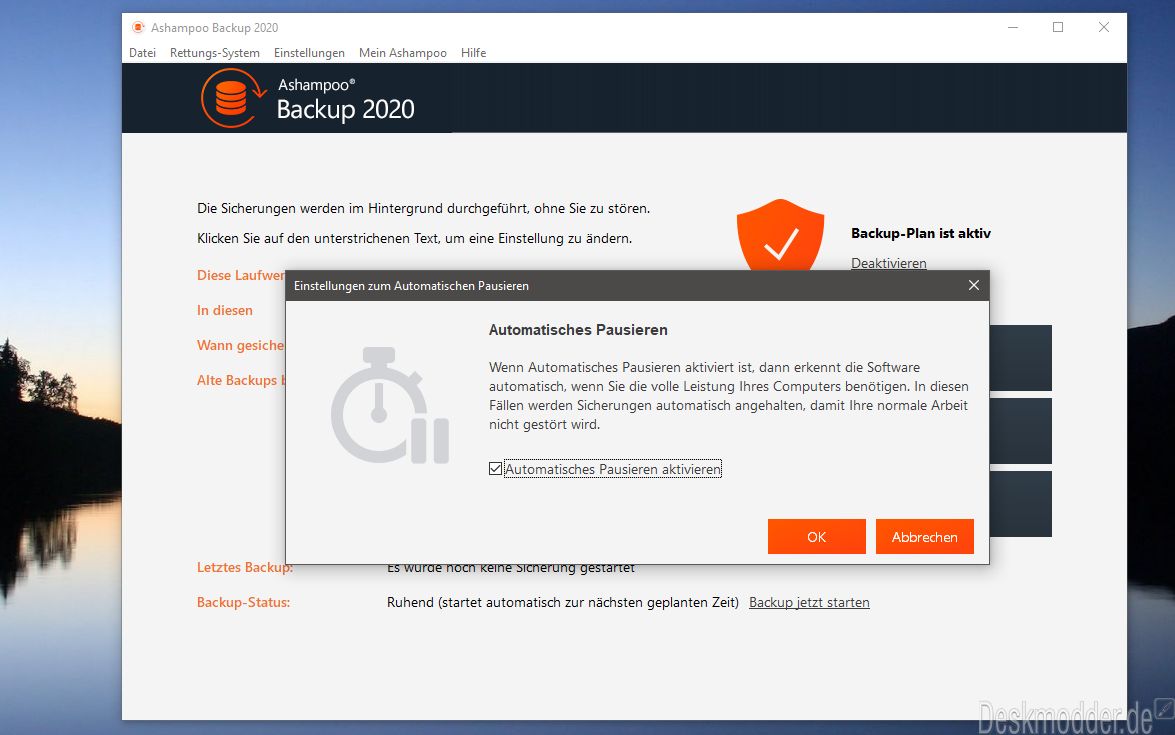Click the 'Ruhend (startet automatisch...' status text
1175x735 pixels.
[x=563, y=602]
